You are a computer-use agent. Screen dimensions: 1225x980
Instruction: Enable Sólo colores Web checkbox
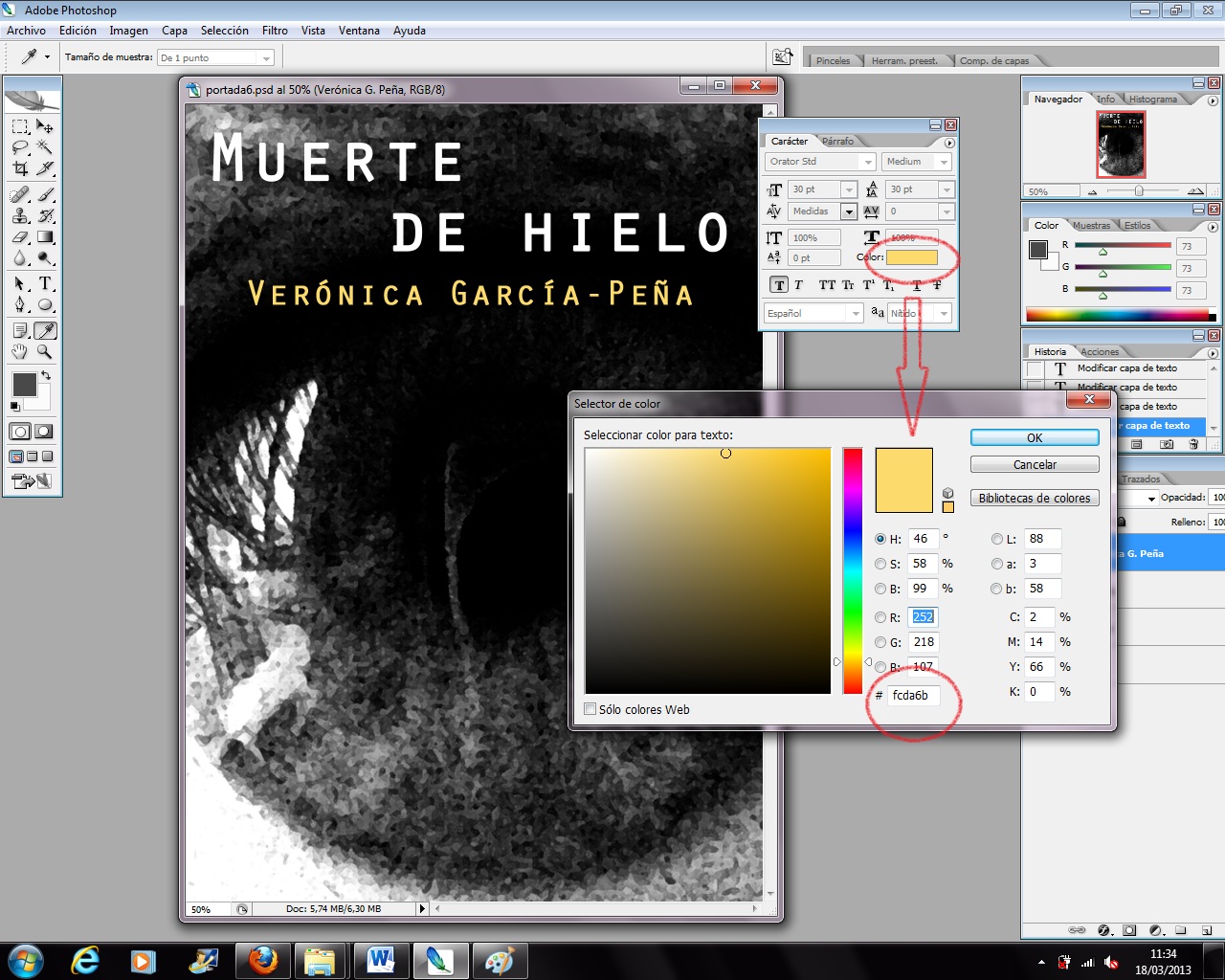[590, 709]
